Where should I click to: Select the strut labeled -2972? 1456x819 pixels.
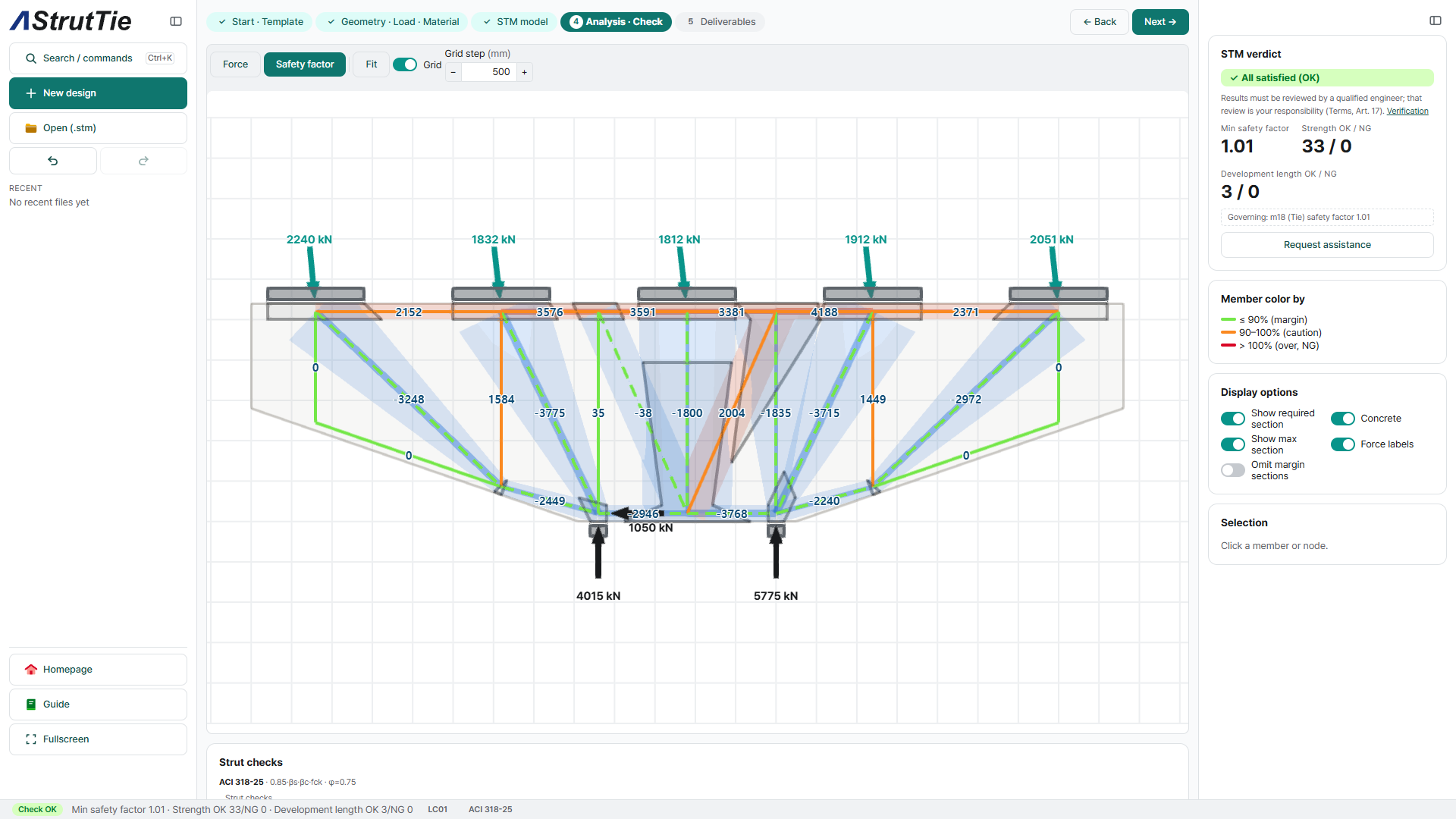point(967,400)
